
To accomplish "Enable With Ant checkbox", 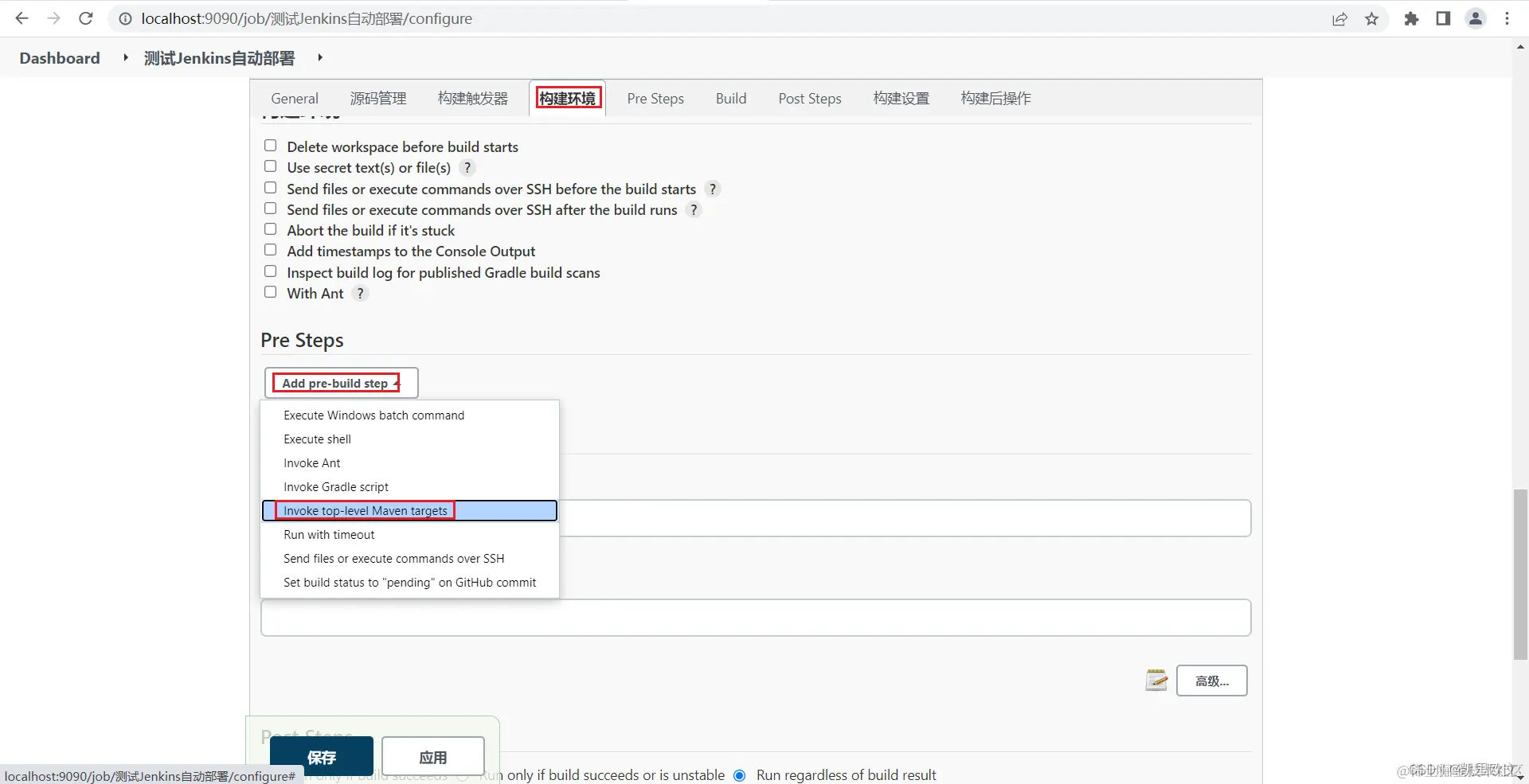I will point(271,292).
